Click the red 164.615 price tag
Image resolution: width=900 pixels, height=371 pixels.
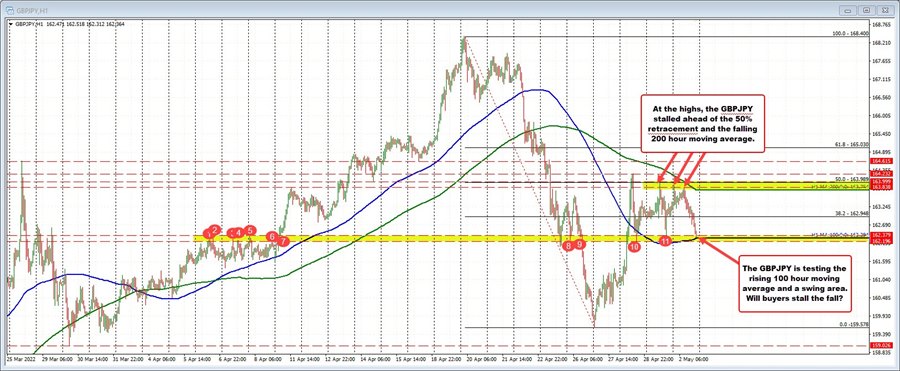coord(882,162)
